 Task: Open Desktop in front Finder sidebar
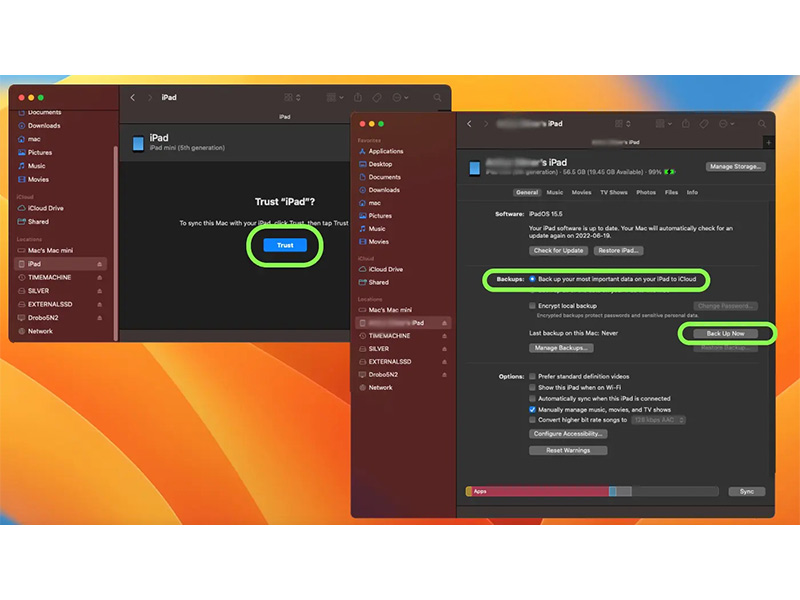380,164
